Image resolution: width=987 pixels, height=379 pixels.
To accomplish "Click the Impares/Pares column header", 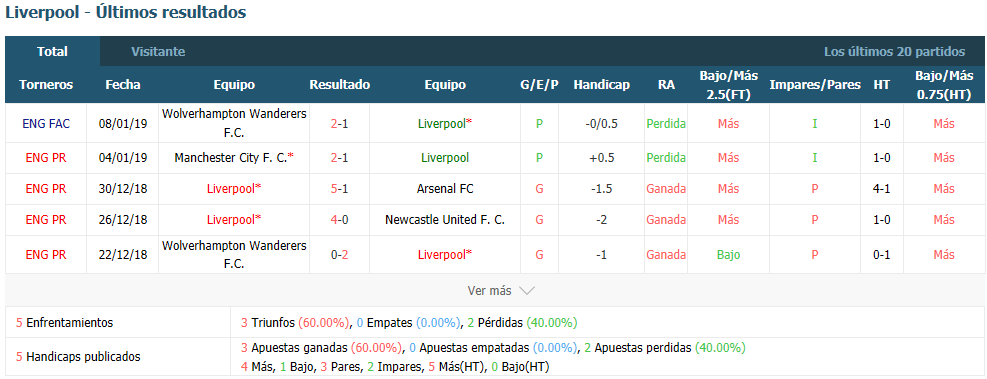I will pos(815,85).
